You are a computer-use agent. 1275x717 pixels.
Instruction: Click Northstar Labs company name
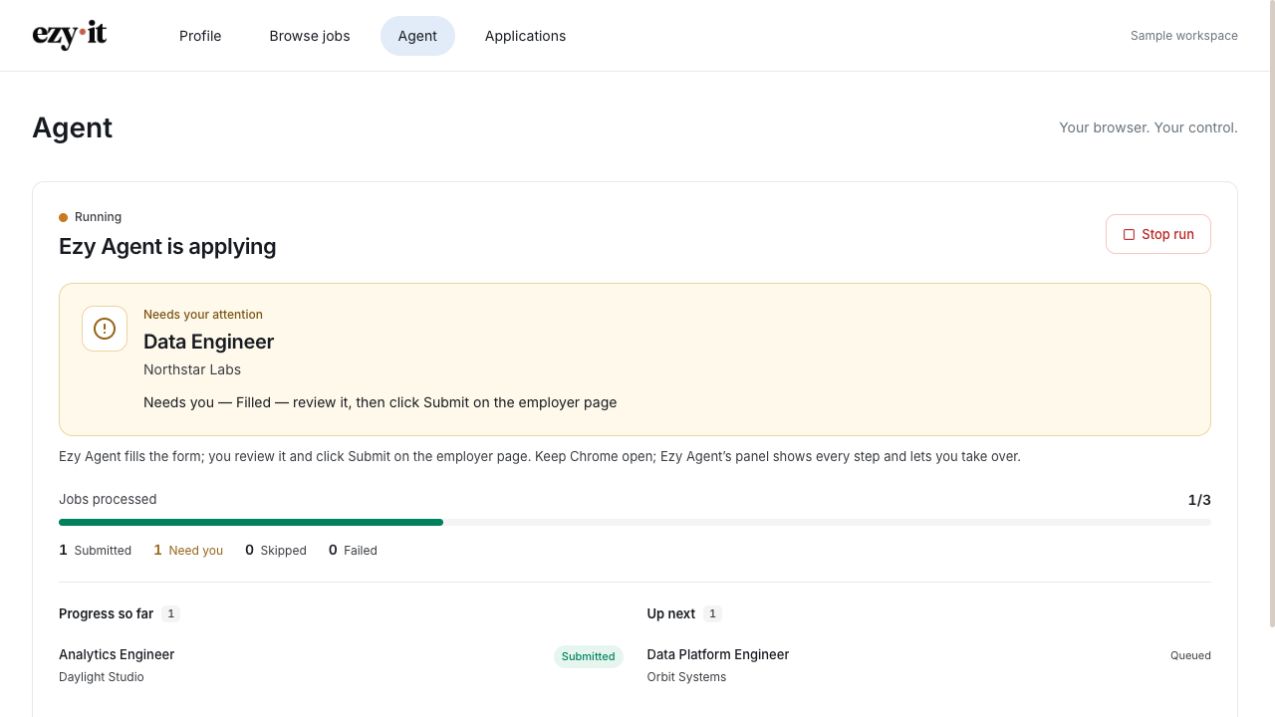[x=192, y=370]
